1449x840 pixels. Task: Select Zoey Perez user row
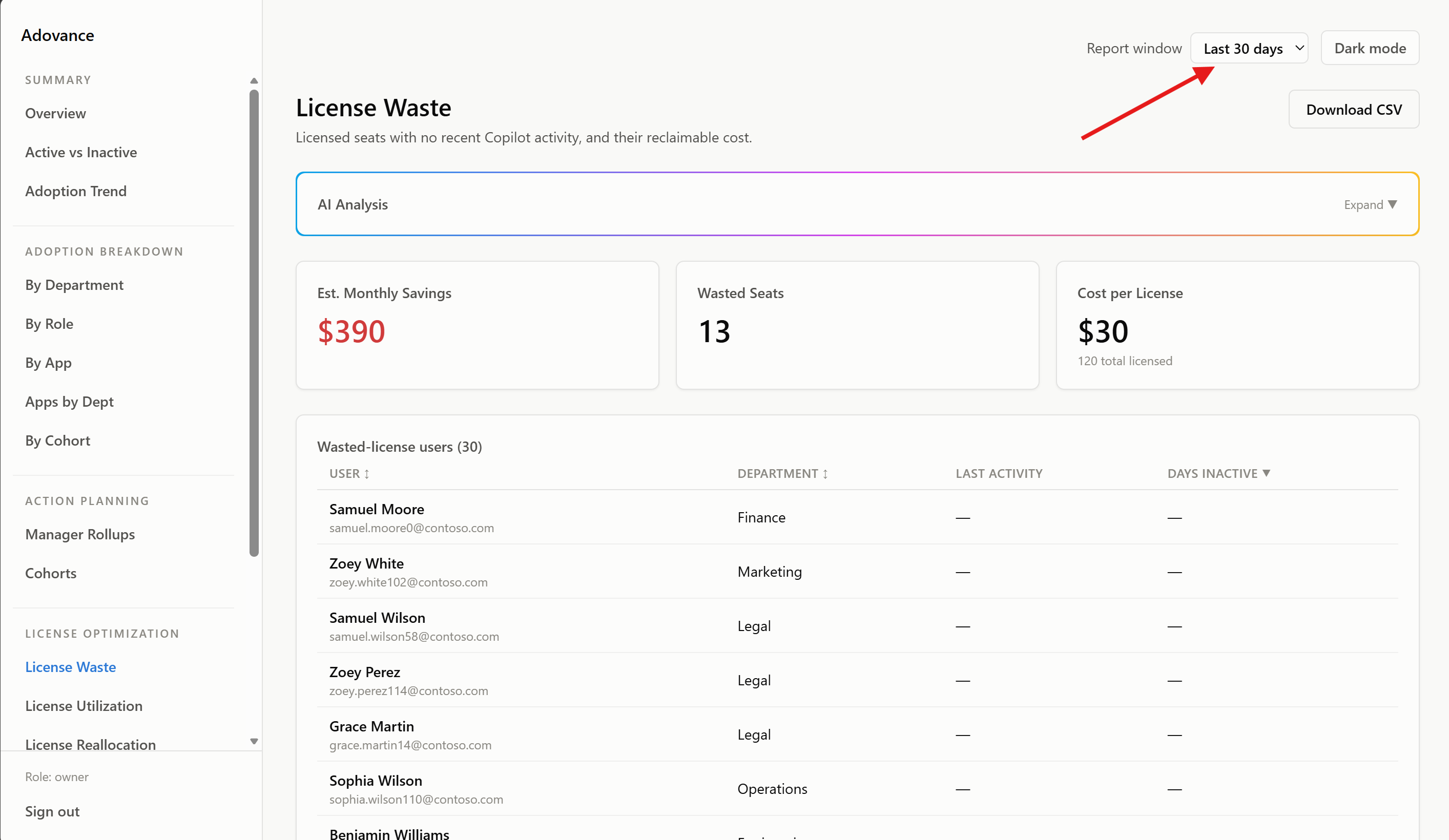pos(857,680)
